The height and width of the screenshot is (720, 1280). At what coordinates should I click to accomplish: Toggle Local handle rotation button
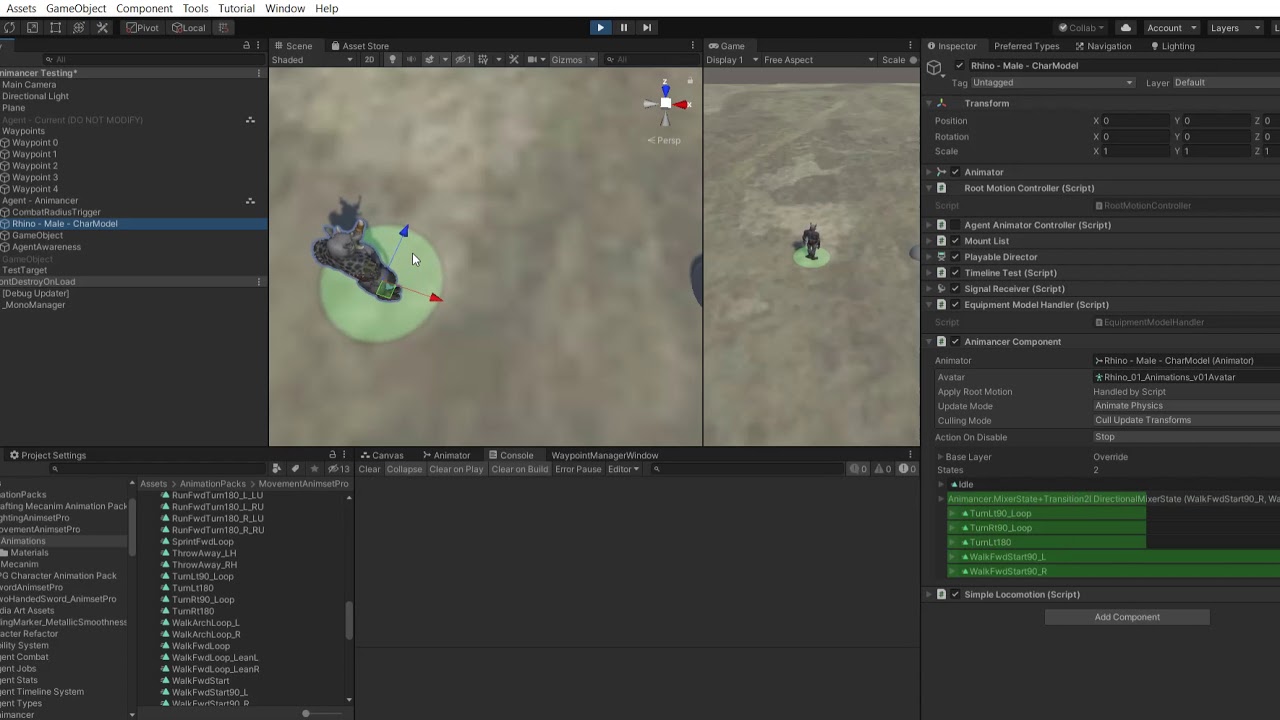pyautogui.click(x=188, y=28)
